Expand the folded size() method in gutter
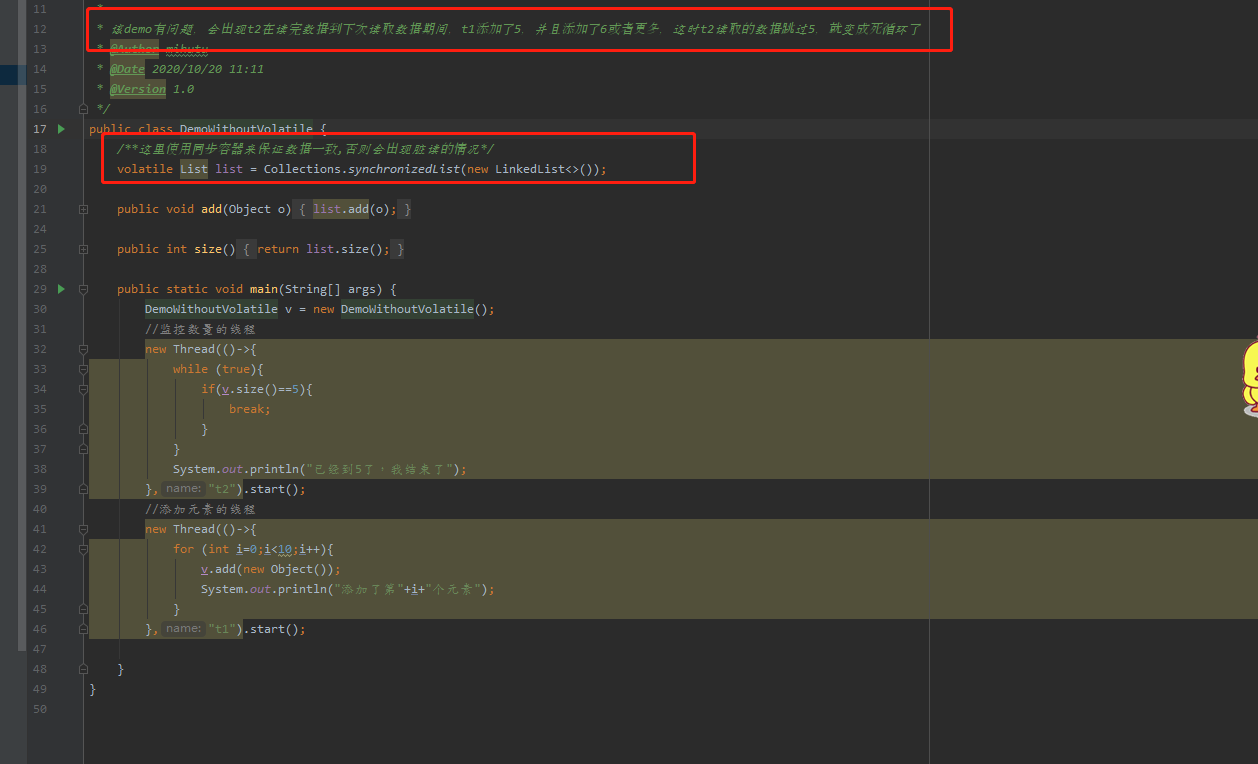 tap(83, 249)
